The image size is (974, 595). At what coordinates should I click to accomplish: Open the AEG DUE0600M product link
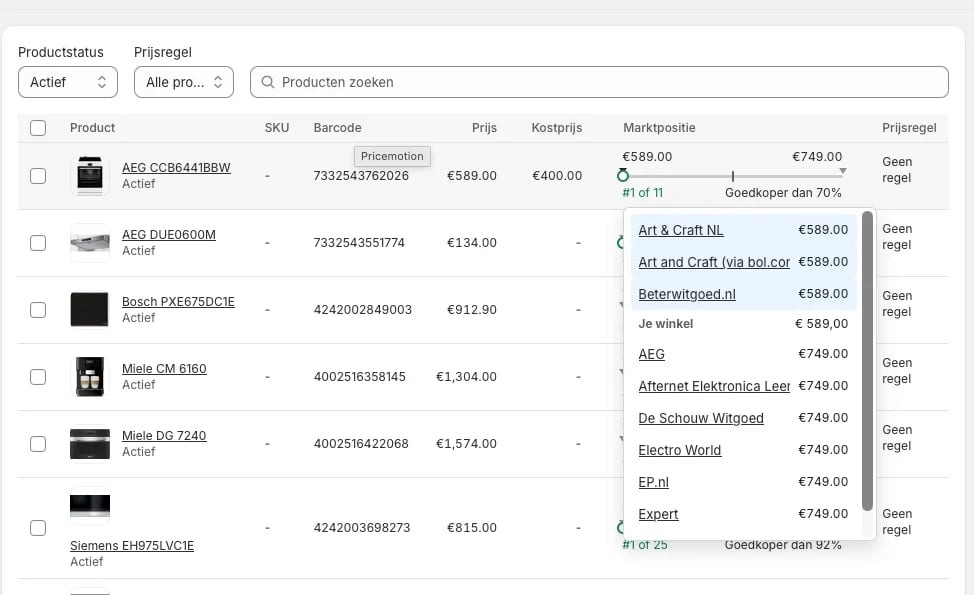pyautogui.click(x=168, y=235)
